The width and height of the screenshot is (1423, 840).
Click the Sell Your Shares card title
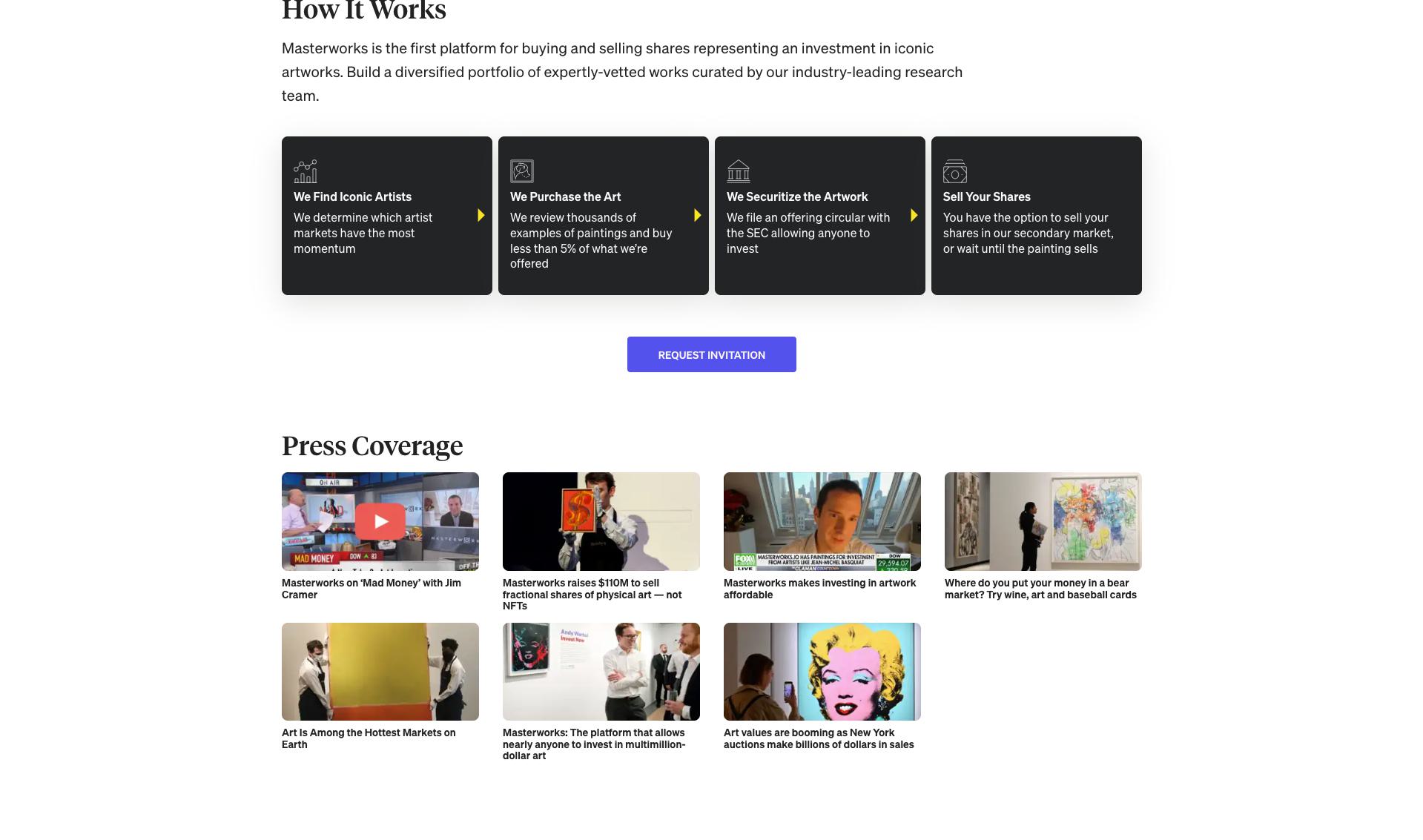(986, 196)
